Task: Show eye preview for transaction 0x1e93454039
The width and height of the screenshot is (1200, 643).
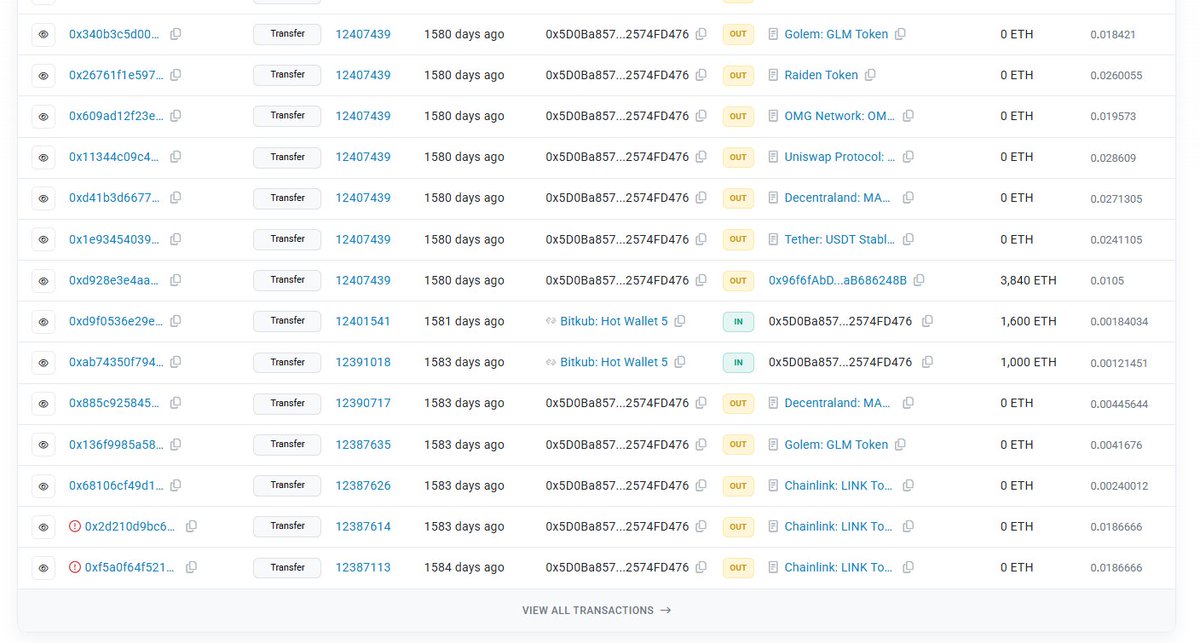Action: pyautogui.click(x=43, y=239)
